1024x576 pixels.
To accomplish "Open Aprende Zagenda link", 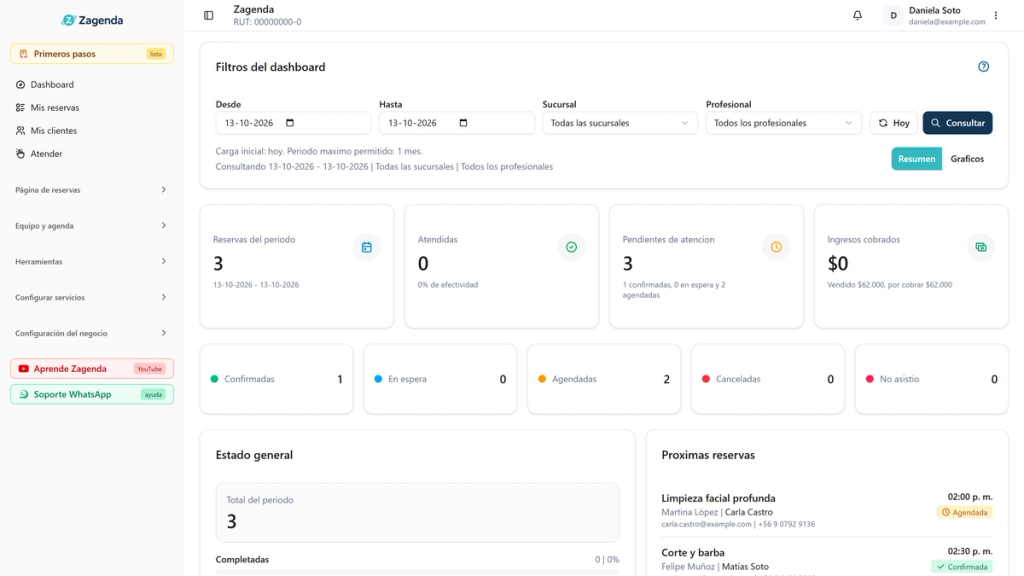I will pos(91,369).
